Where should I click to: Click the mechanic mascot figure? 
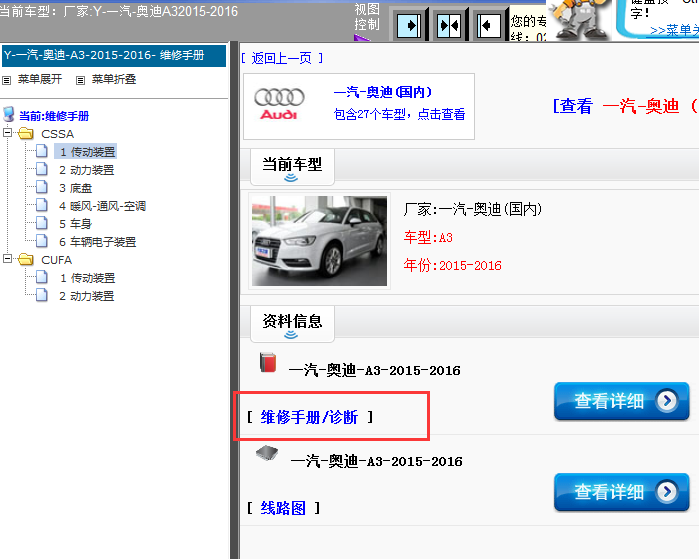pos(580,20)
